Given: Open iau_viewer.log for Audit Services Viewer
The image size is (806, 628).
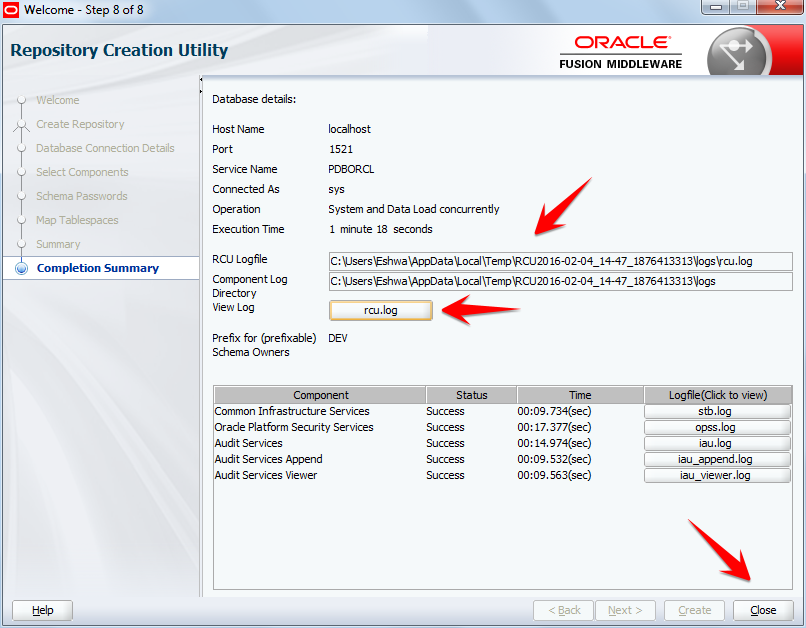Looking at the screenshot, I should (x=717, y=475).
